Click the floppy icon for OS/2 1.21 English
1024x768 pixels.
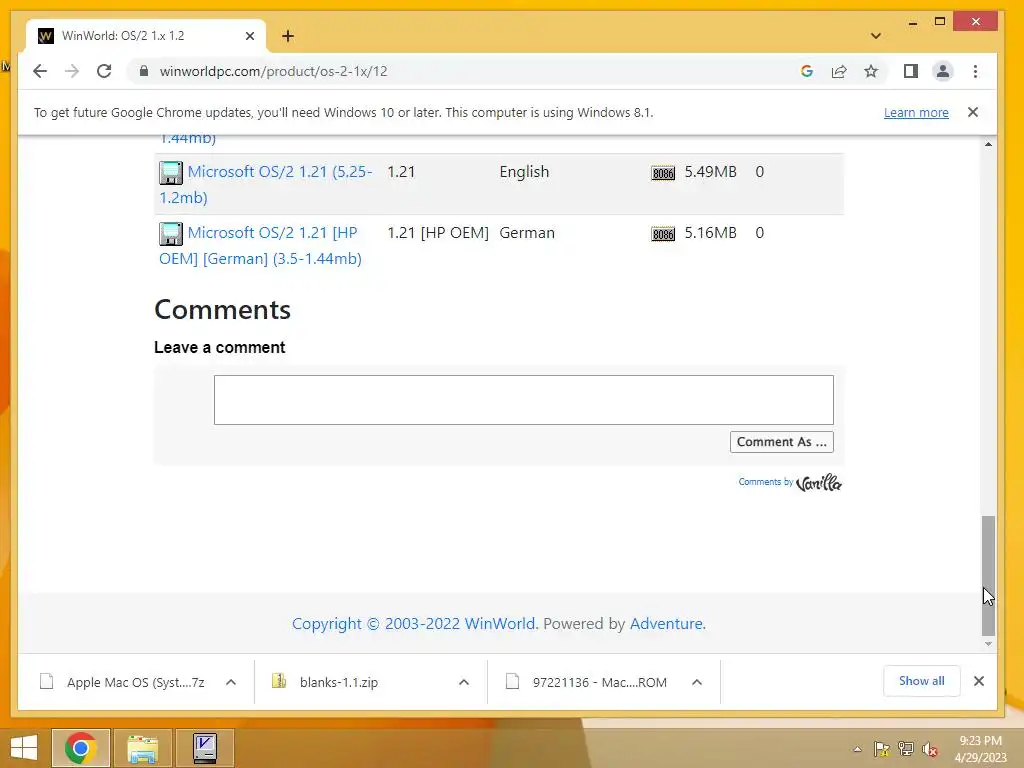171,173
